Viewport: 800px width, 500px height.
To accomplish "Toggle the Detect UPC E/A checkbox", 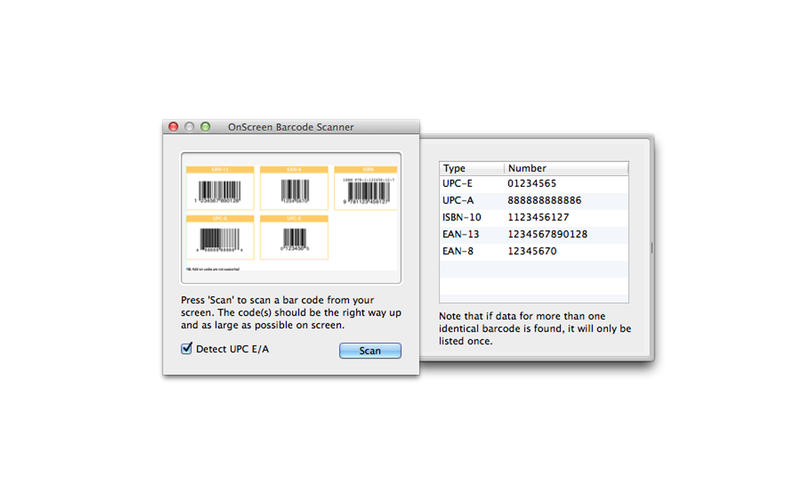I will (186, 348).
